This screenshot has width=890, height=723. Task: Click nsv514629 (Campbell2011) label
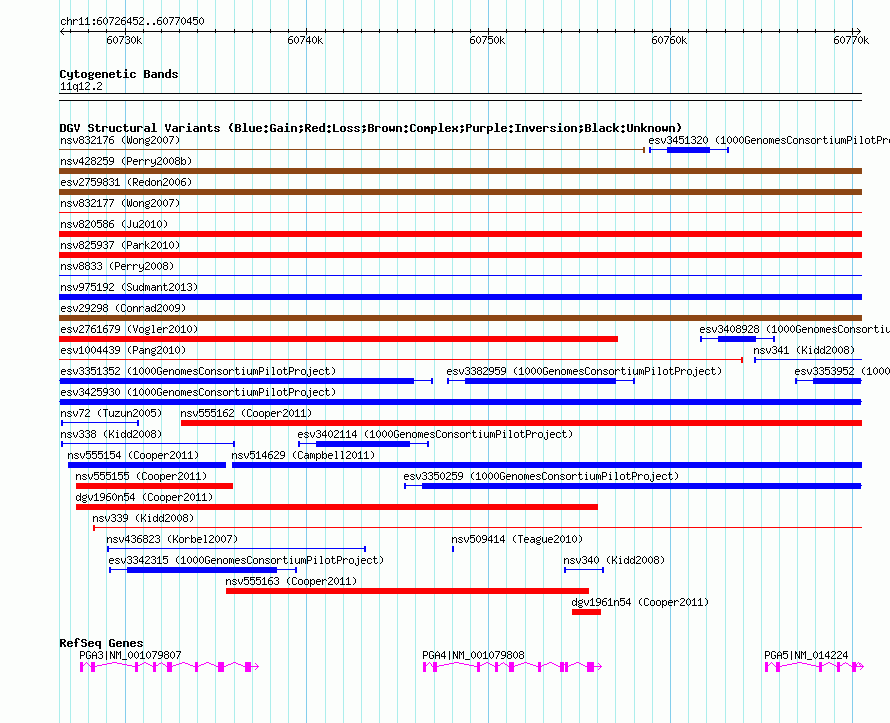pos(303,455)
